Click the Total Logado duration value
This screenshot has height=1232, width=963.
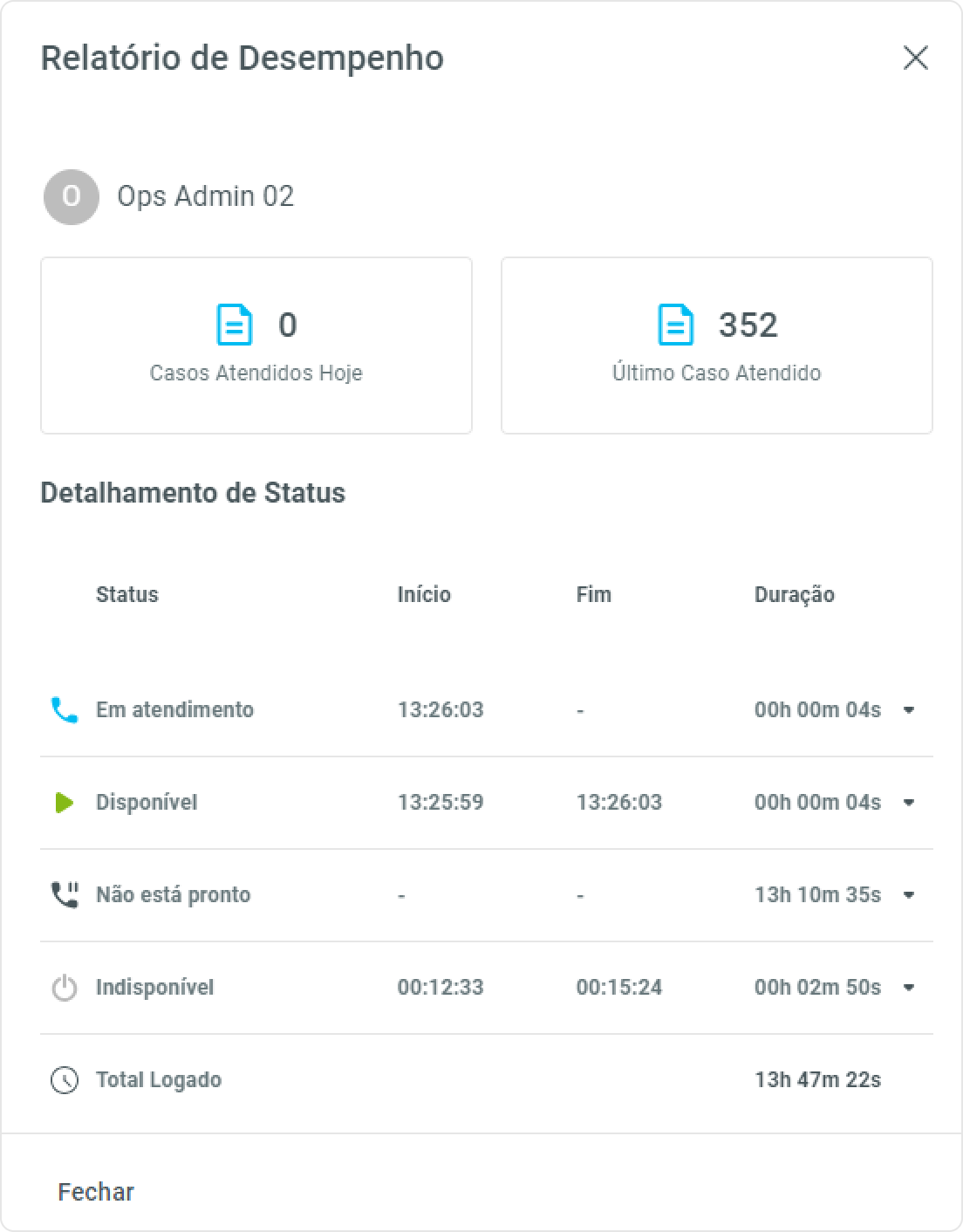coord(817,1080)
